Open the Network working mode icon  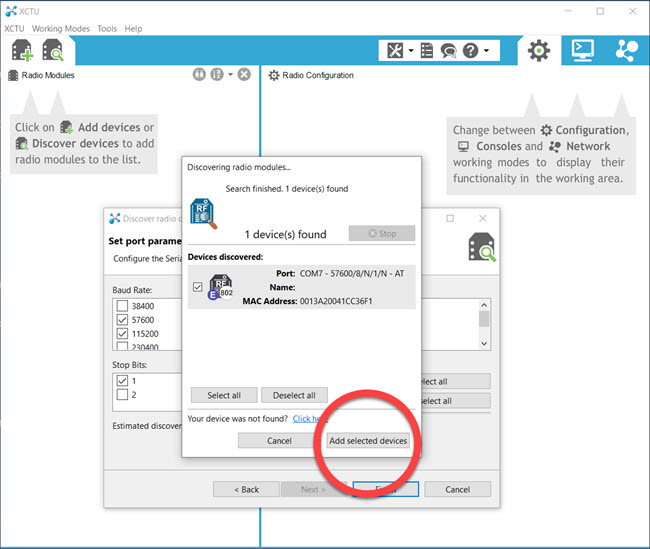point(626,50)
